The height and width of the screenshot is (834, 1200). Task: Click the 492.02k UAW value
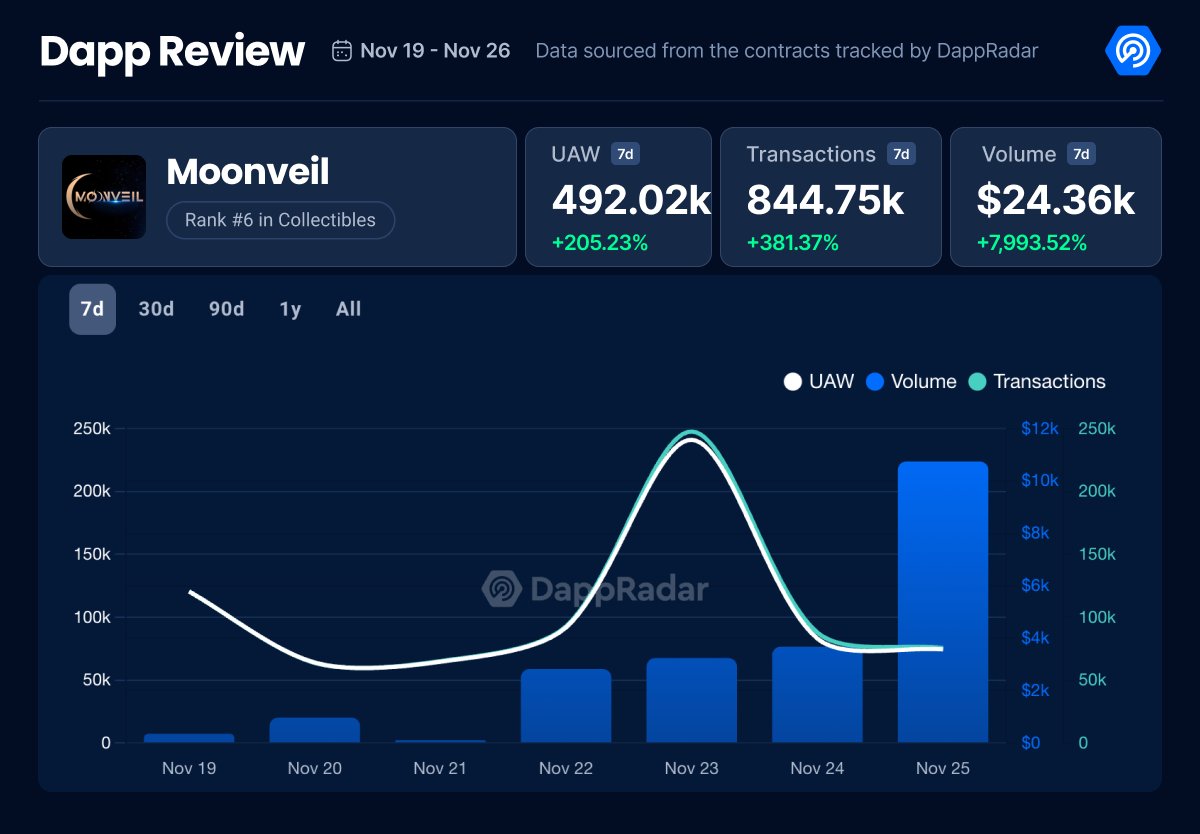(x=632, y=201)
